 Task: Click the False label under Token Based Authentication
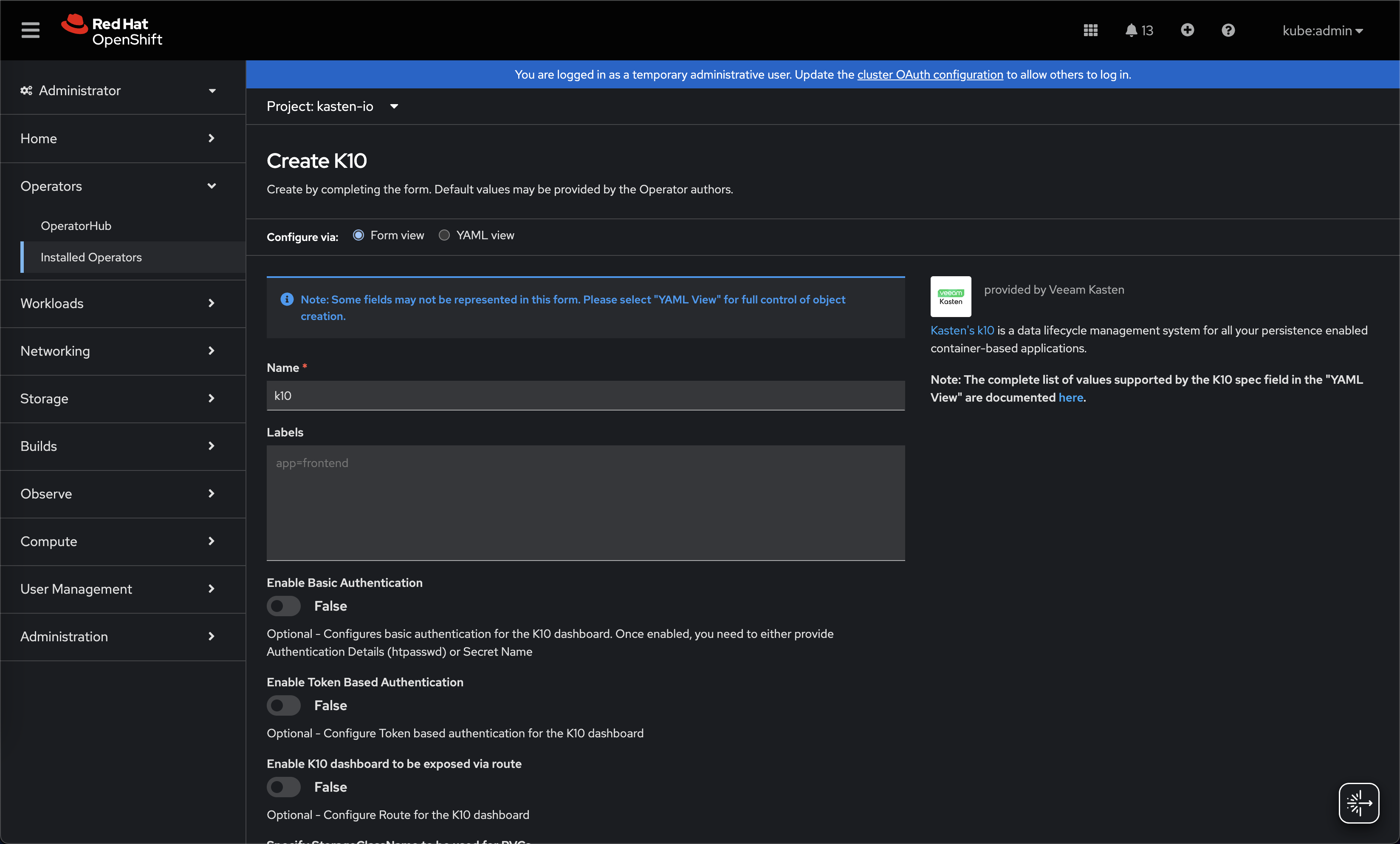pos(331,705)
